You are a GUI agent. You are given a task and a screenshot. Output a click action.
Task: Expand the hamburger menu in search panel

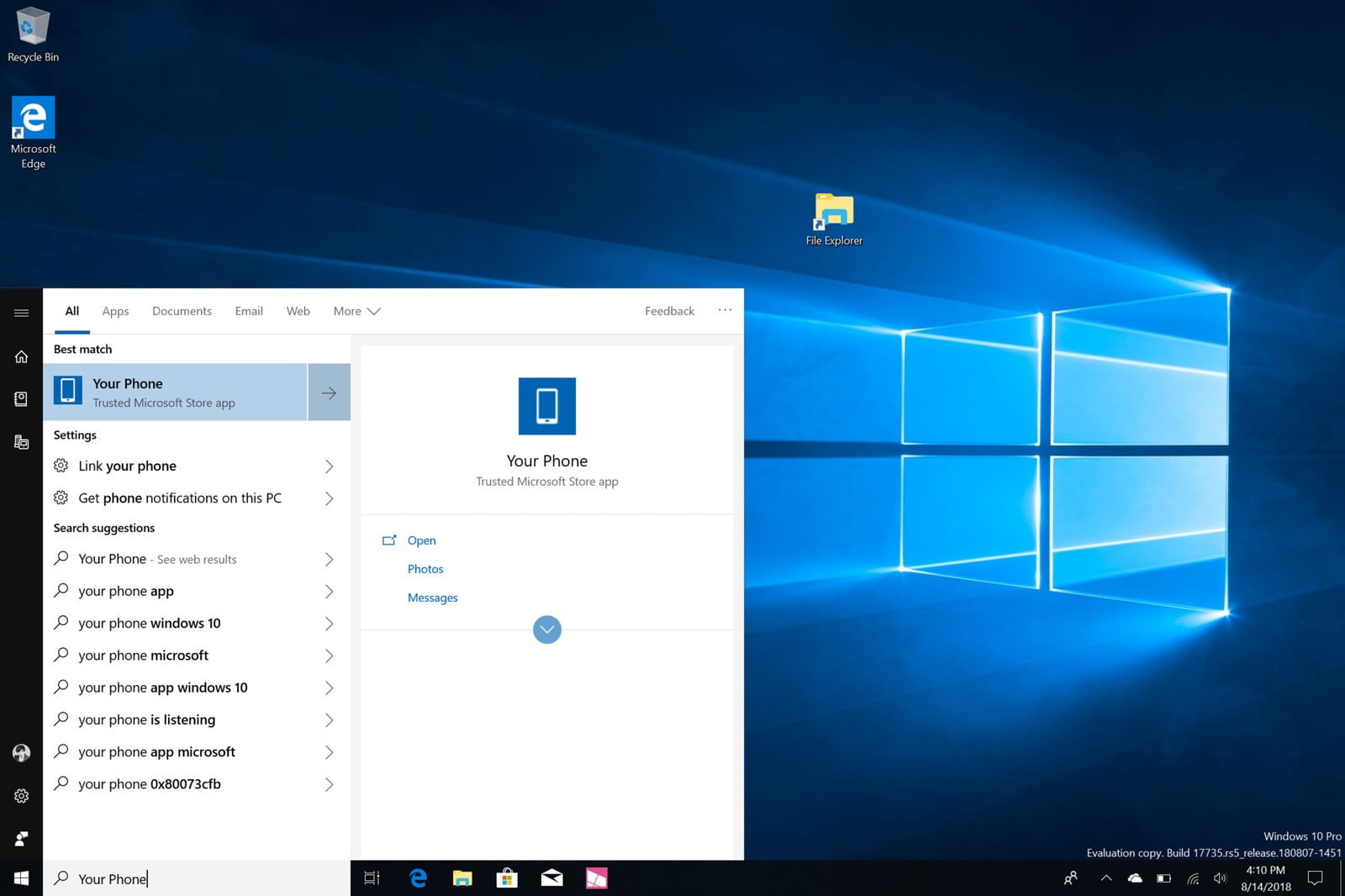(21, 313)
